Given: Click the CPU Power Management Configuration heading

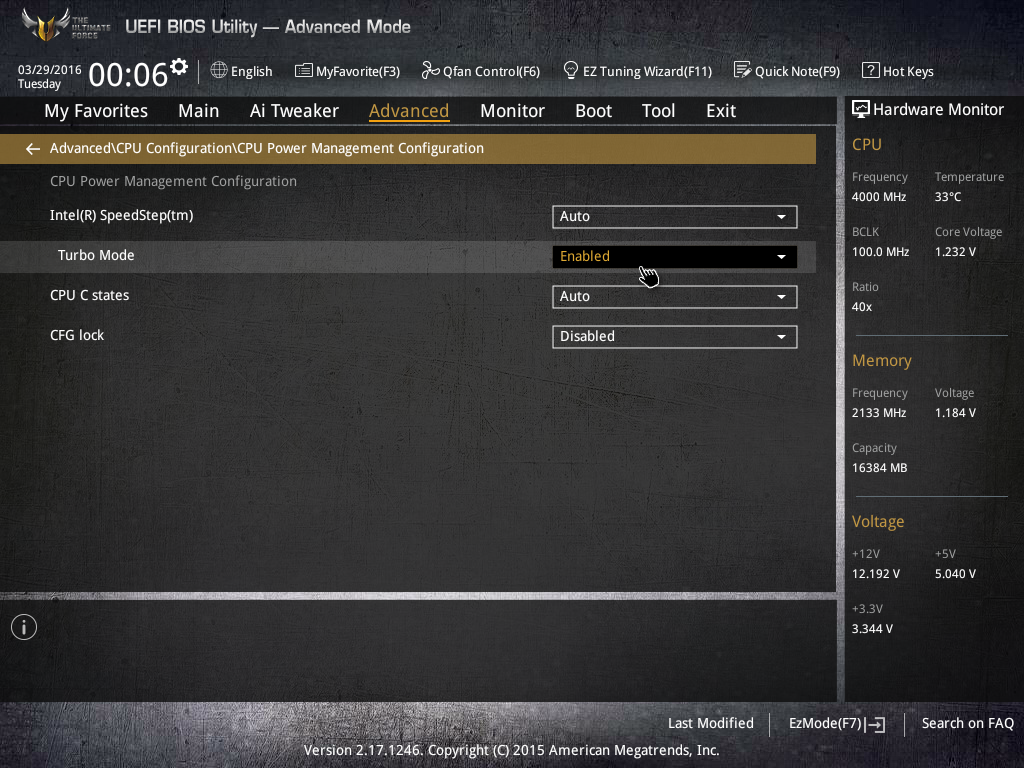Looking at the screenshot, I should point(173,181).
